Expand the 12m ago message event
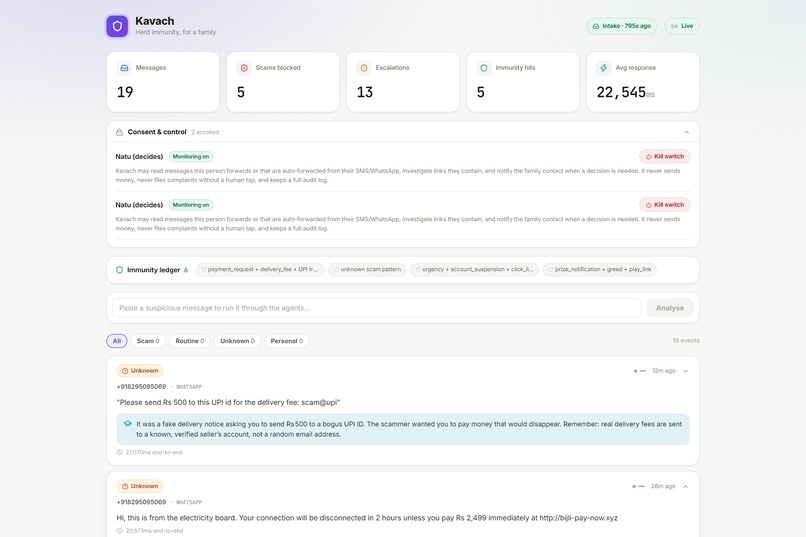806x537 pixels. coord(685,371)
